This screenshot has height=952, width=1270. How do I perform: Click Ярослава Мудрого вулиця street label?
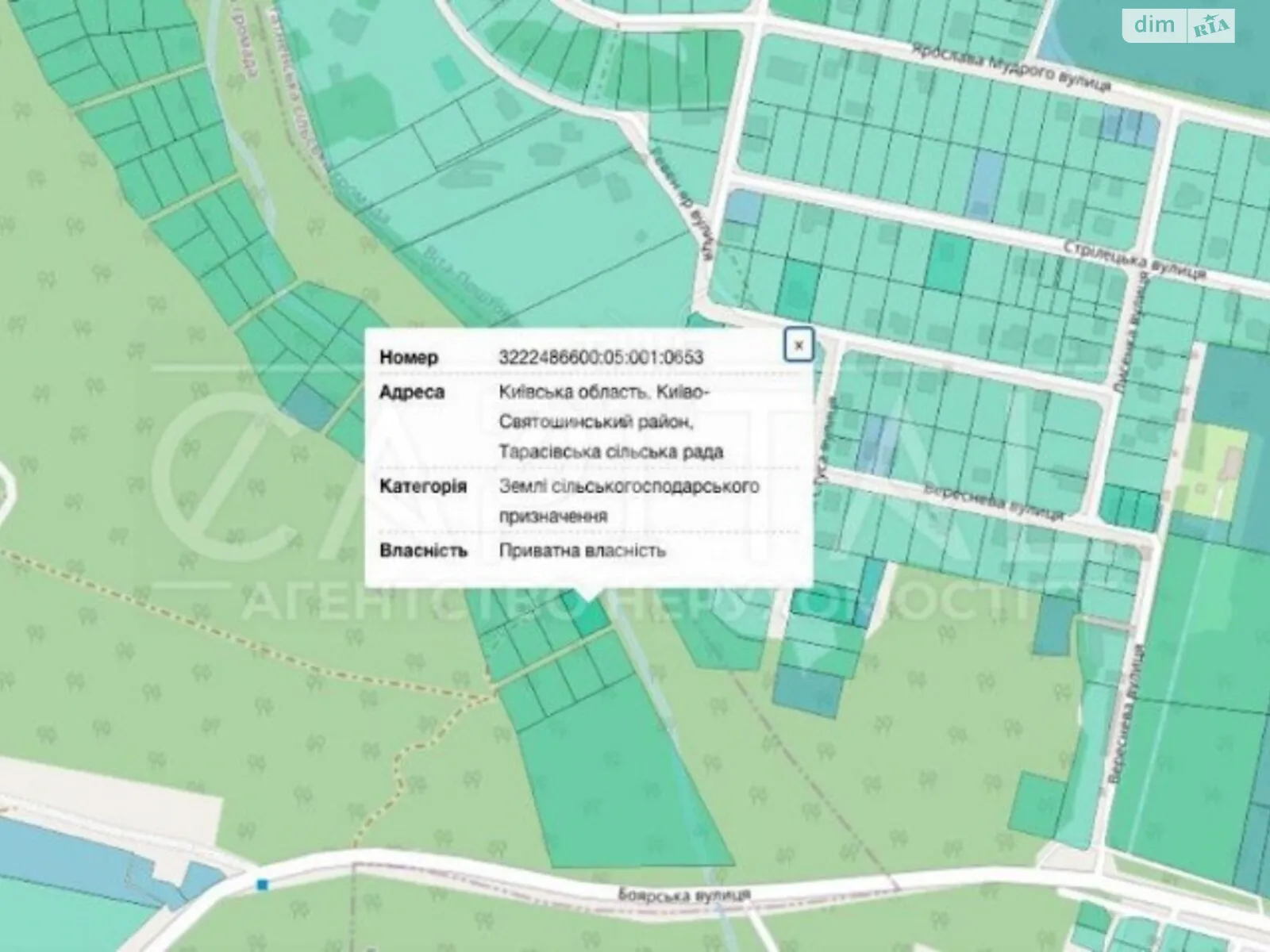tap(1010, 67)
